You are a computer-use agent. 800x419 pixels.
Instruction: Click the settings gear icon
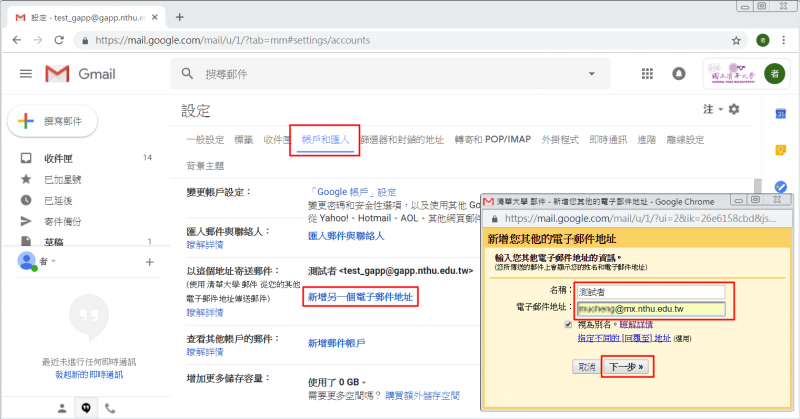click(734, 108)
